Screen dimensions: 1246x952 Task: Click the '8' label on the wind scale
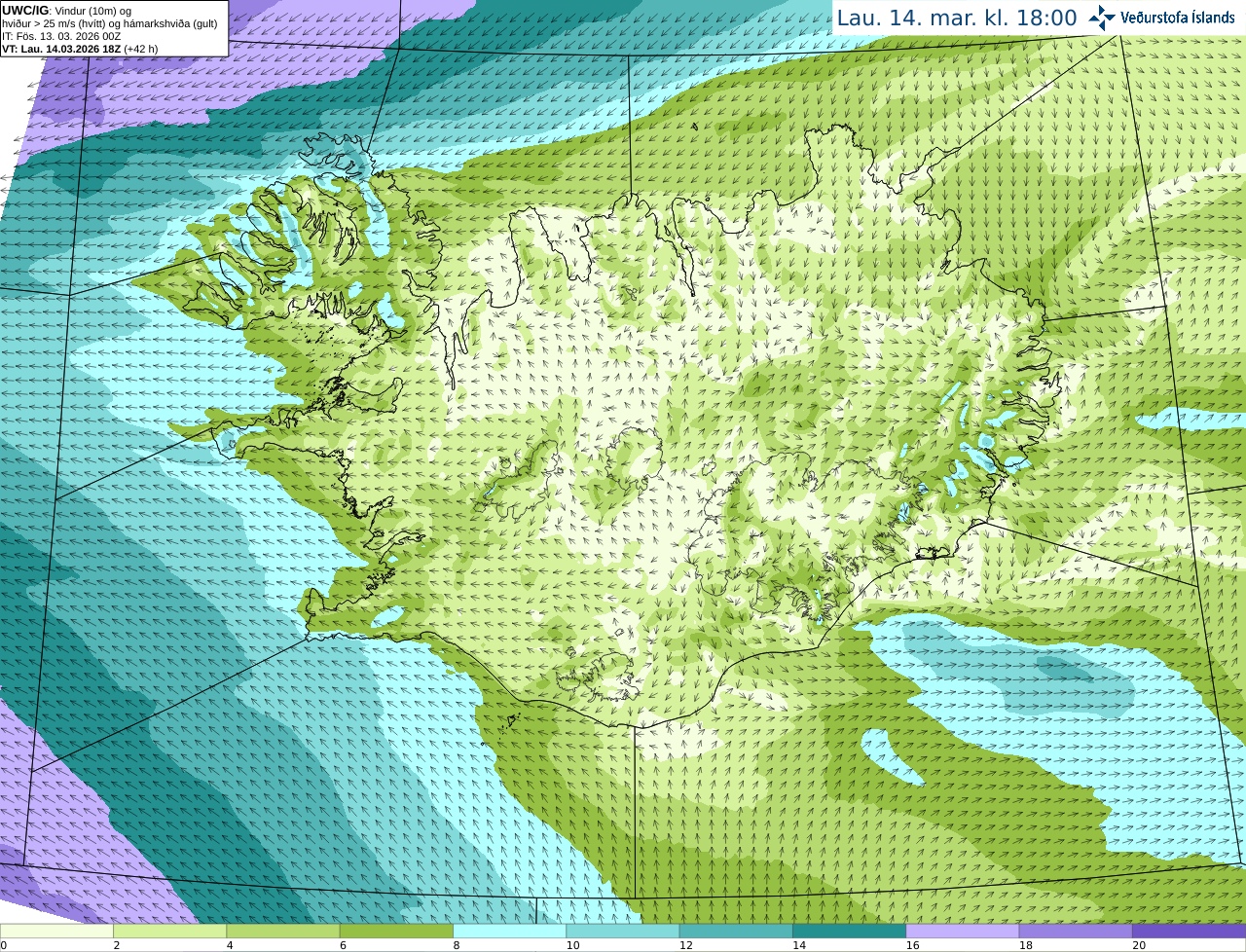457,945
